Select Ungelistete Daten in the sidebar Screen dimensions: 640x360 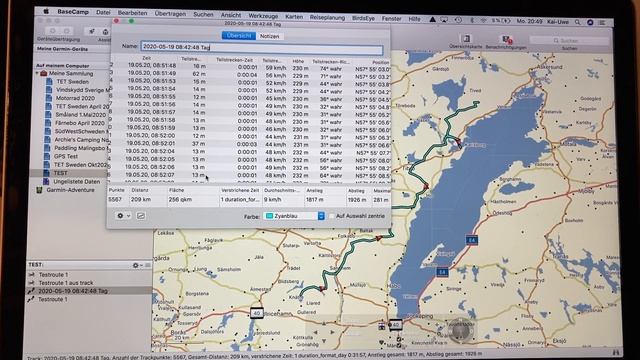(76, 182)
